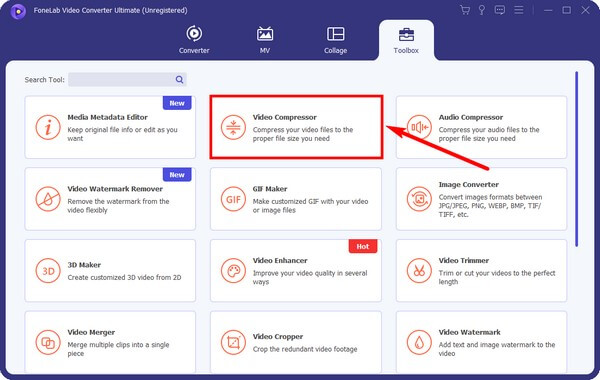
Task: Click the Video Watermark droplet icon
Action: click(419, 342)
